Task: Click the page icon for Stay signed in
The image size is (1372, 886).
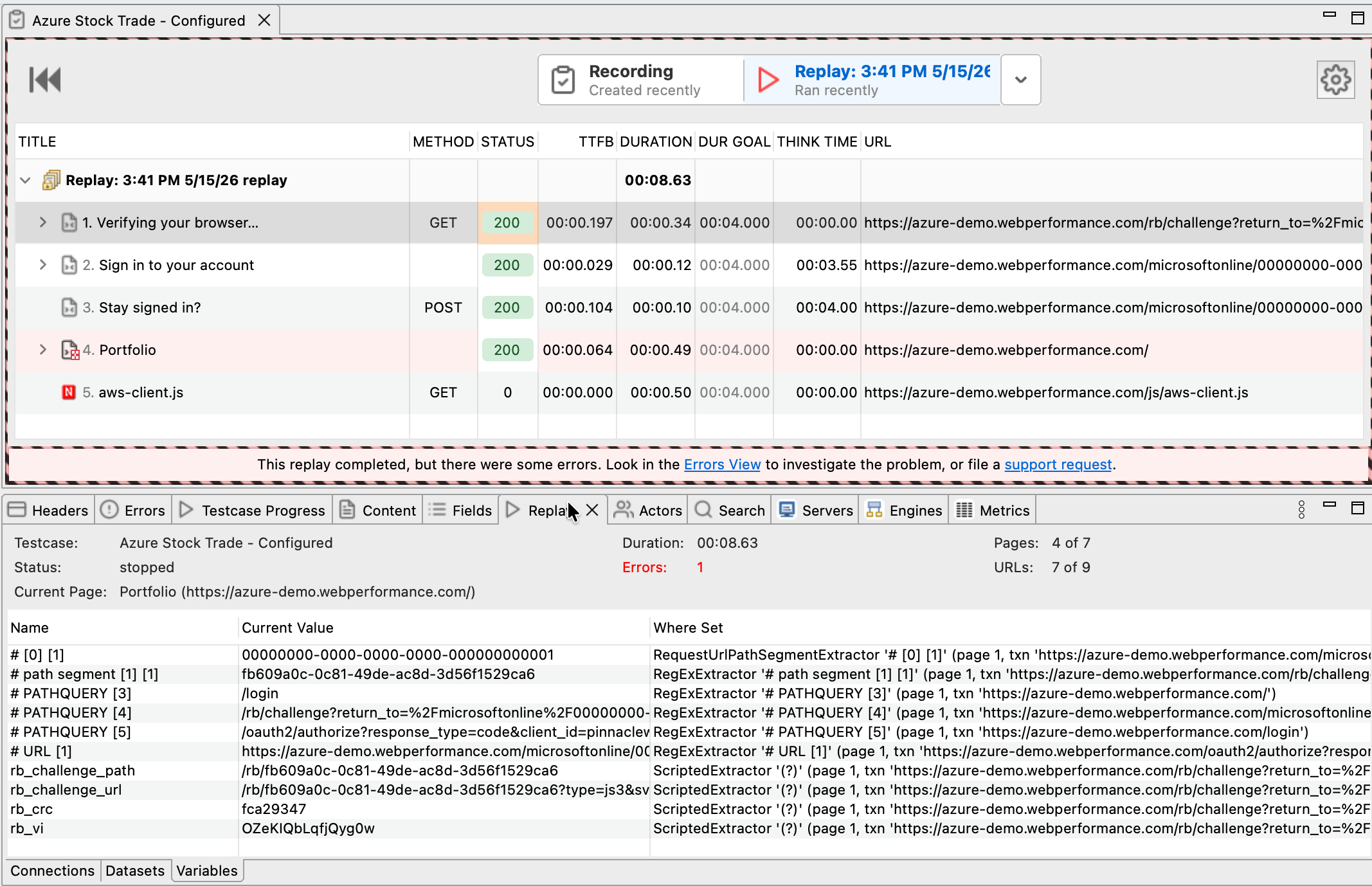Action: pos(69,307)
